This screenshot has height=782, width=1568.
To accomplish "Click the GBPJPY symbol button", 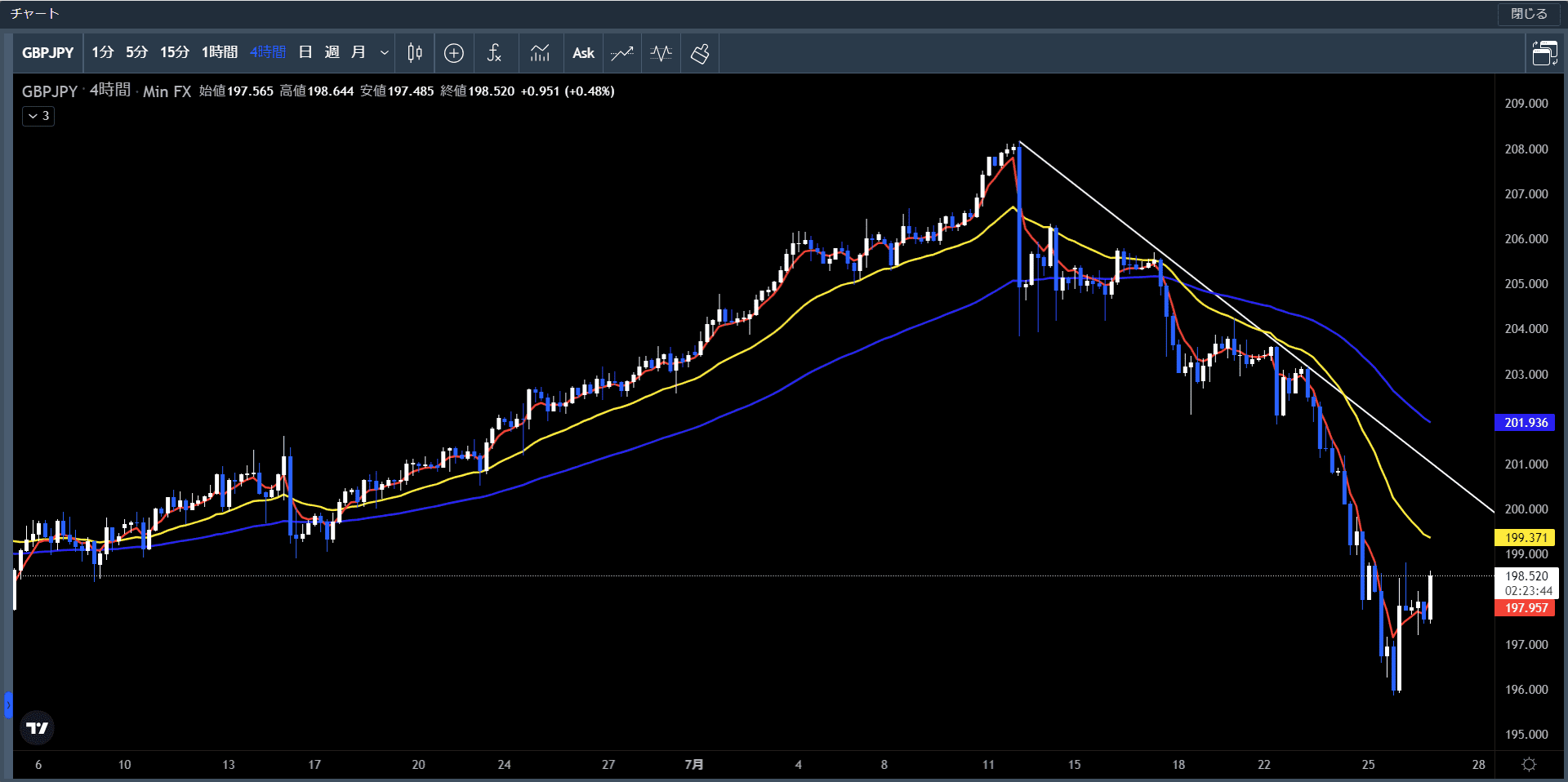I will (48, 53).
